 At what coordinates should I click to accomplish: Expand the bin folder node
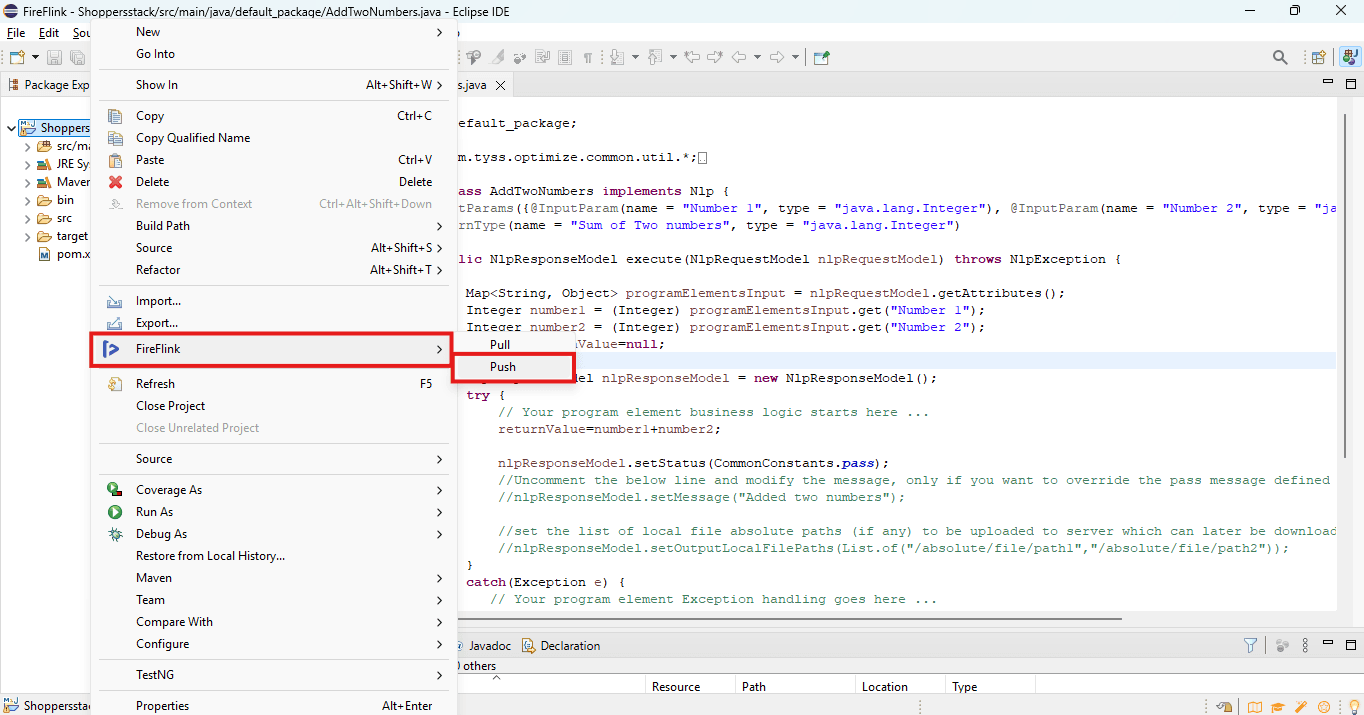point(28,200)
